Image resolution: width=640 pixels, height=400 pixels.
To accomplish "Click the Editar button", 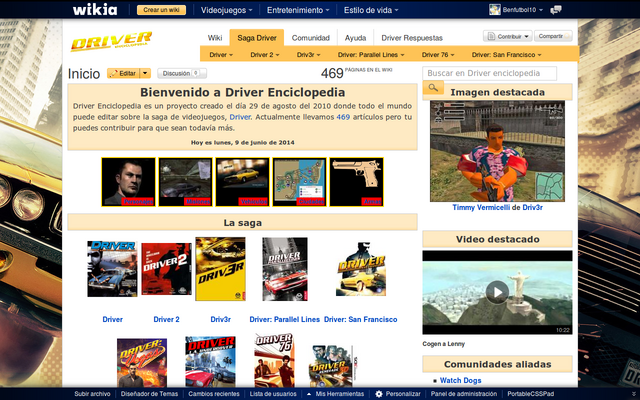I will (x=123, y=73).
